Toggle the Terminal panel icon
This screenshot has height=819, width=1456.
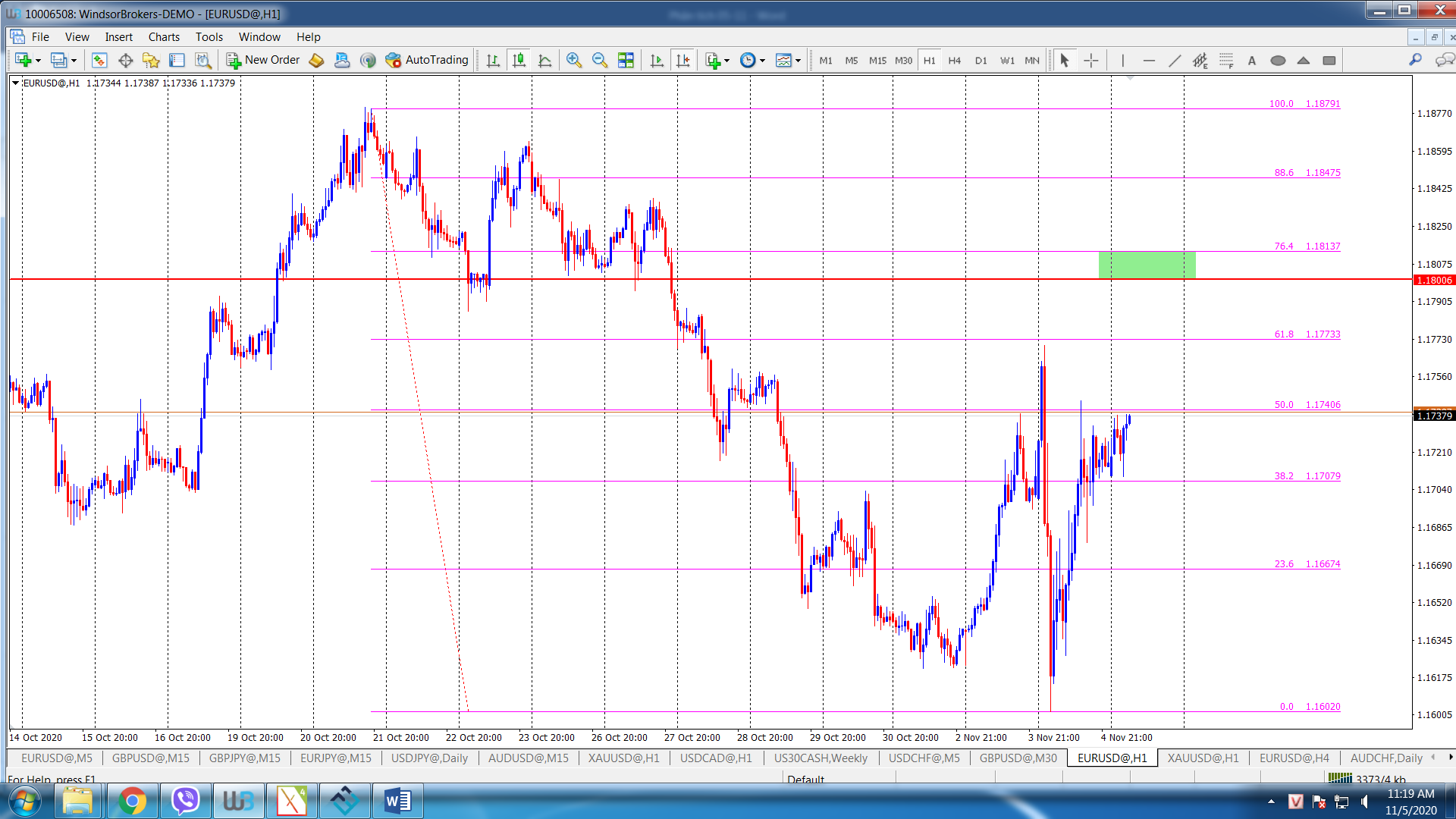click(x=177, y=61)
